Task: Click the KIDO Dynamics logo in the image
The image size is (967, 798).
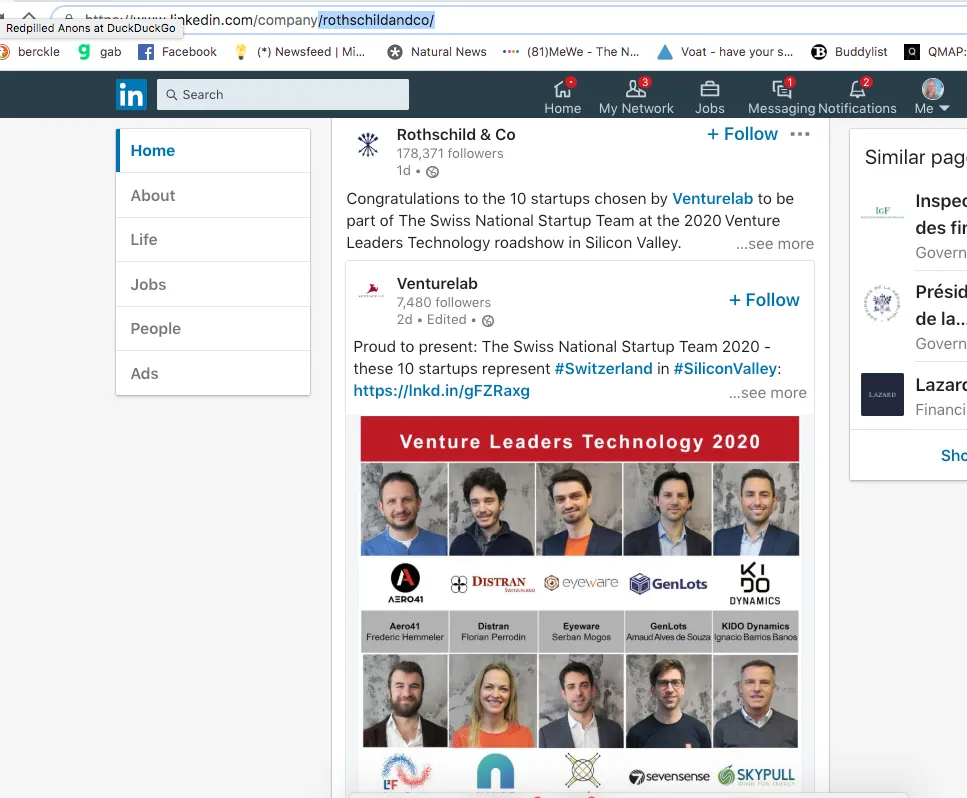Action: point(755,583)
